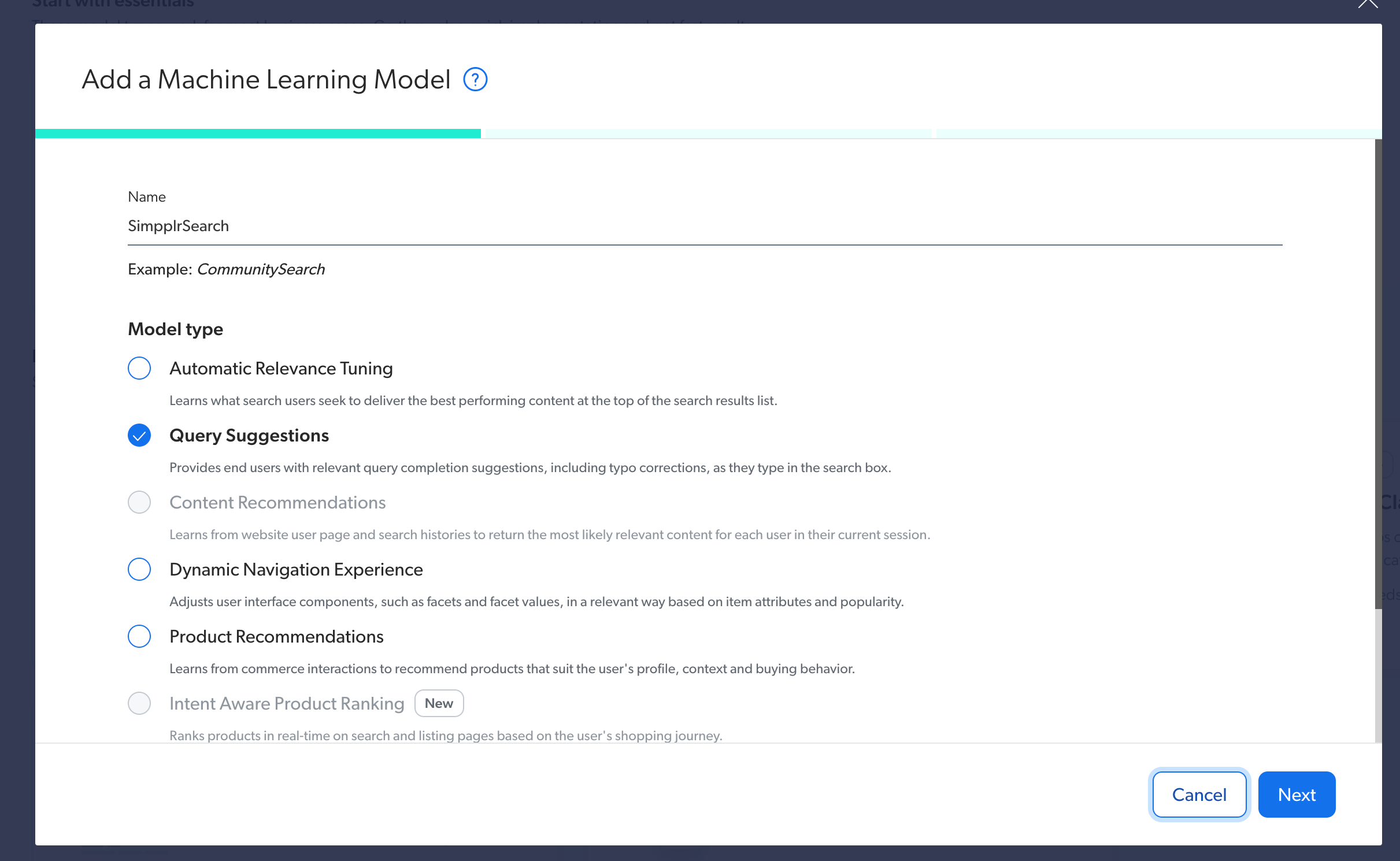
Task: Select the Dynamic Navigation Experience model type
Action: pyautogui.click(x=139, y=569)
